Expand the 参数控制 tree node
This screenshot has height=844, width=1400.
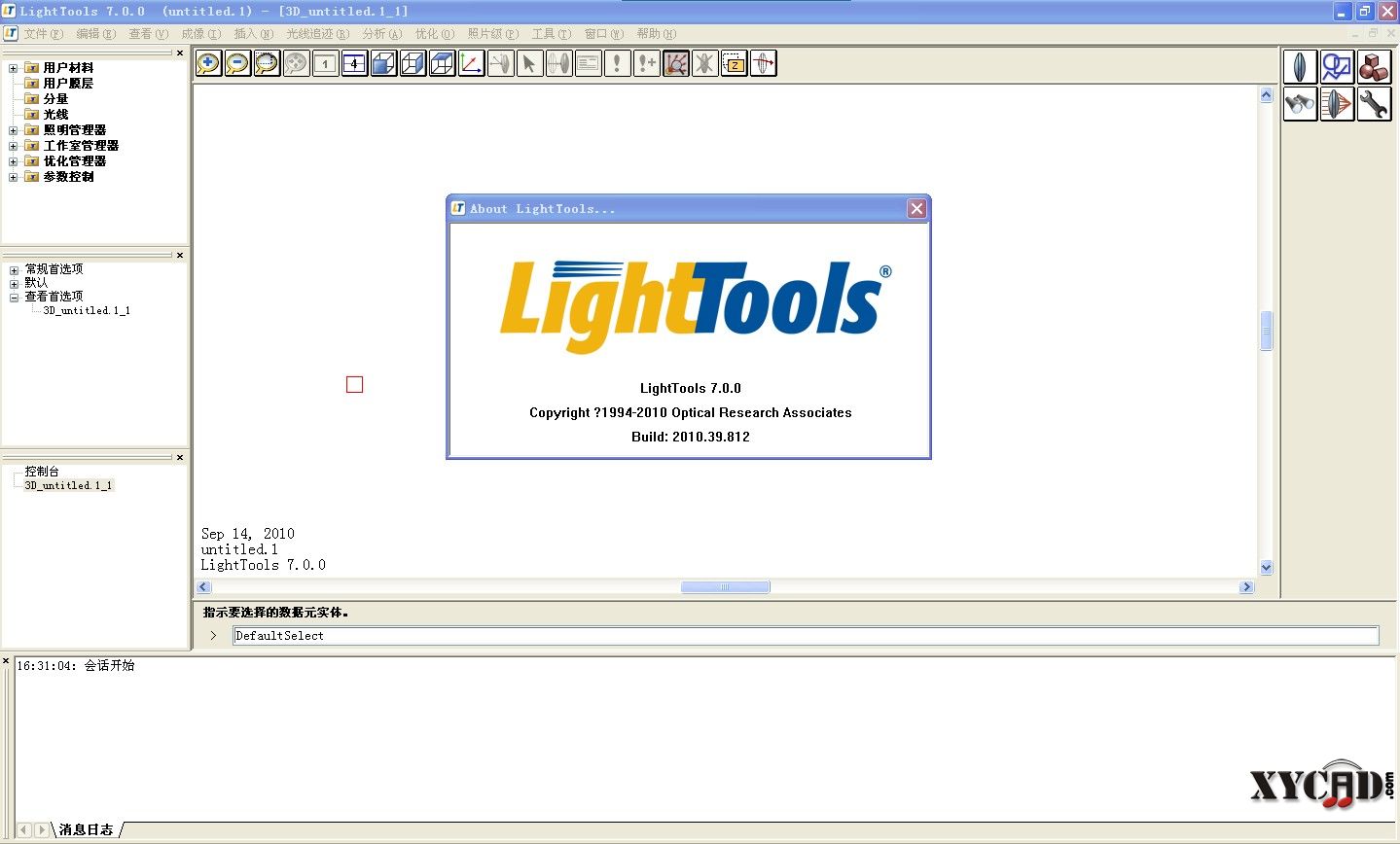14,177
